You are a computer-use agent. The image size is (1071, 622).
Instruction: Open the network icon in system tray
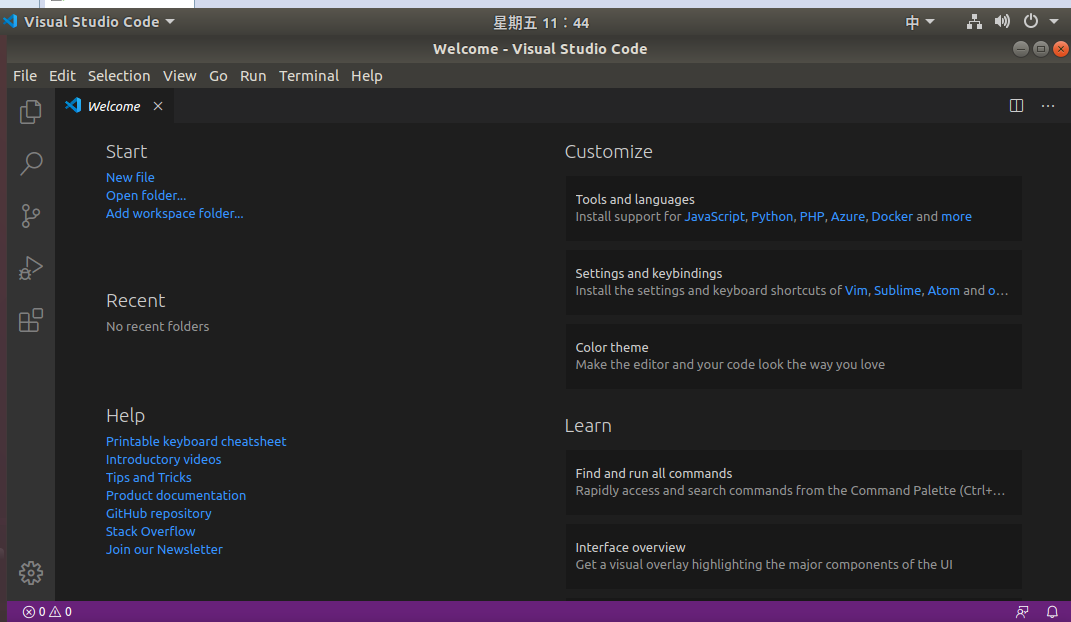[974, 22]
